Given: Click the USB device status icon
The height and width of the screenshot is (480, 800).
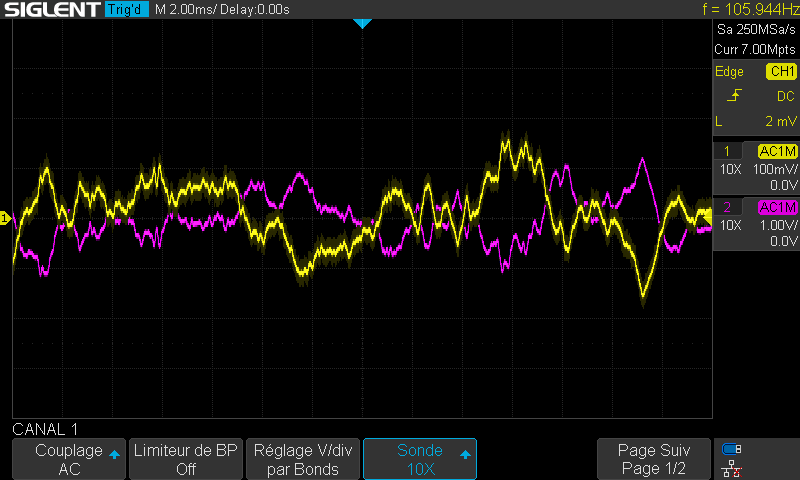Looking at the screenshot, I should coord(732,449).
